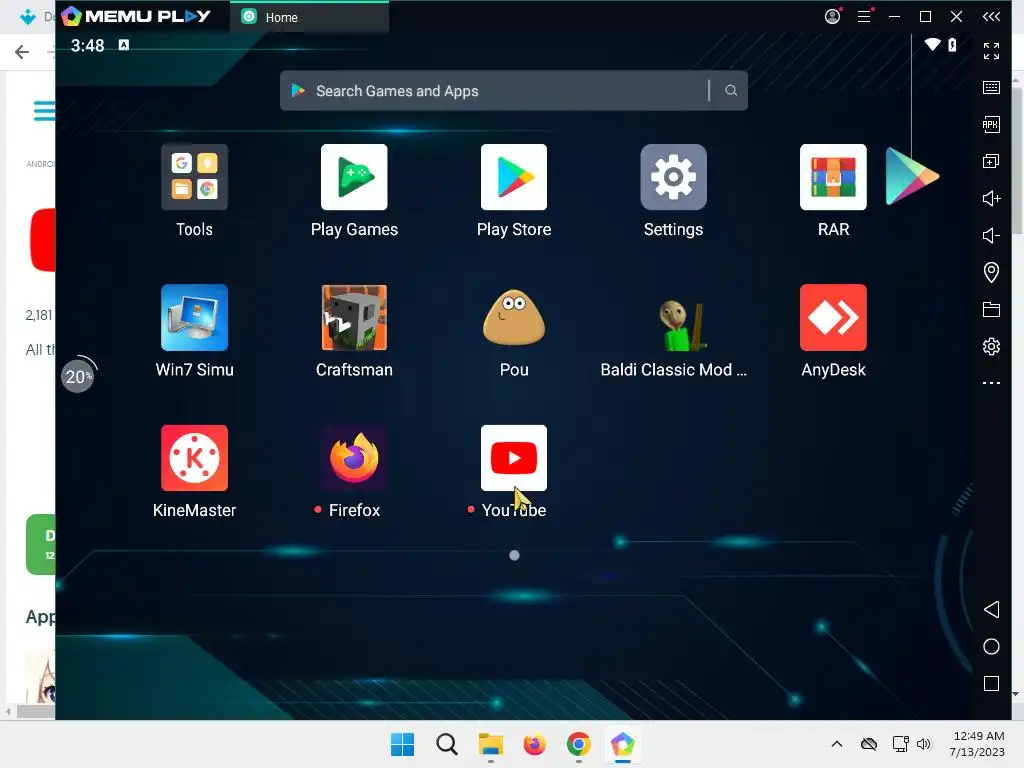Open MEmu account profile icon
The width and height of the screenshot is (1024, 768).
pyautogui.click(x=833, y=16)
